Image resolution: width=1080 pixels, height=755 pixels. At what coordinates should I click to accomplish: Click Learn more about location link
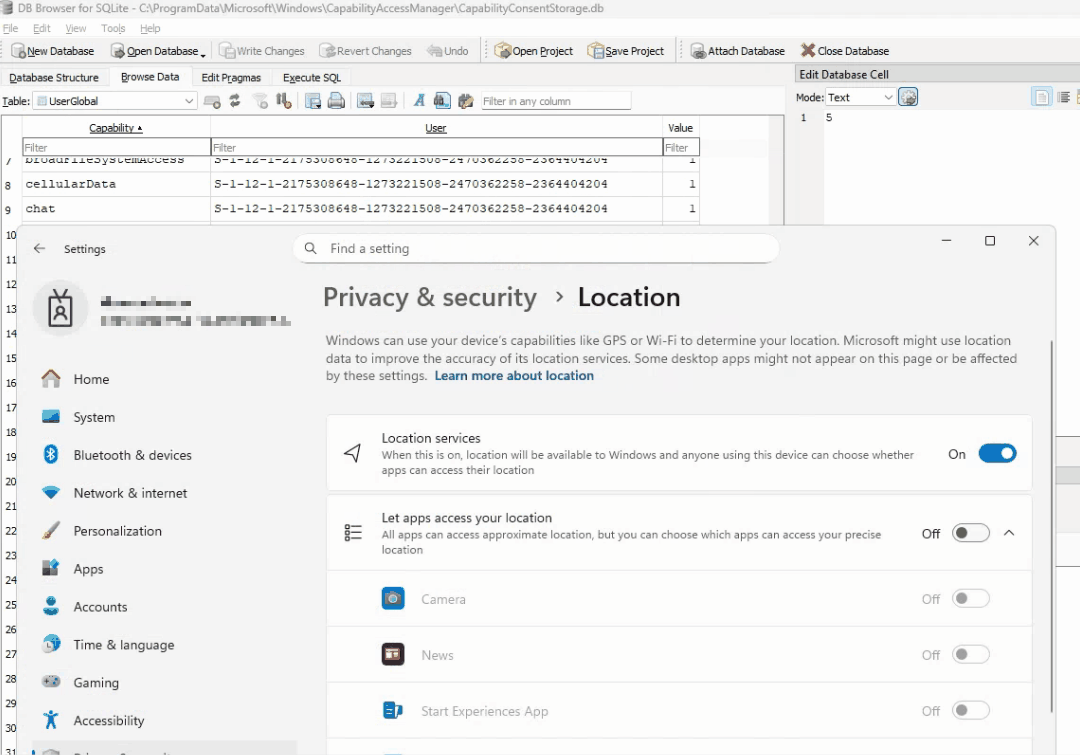click(x=514, y=376)
